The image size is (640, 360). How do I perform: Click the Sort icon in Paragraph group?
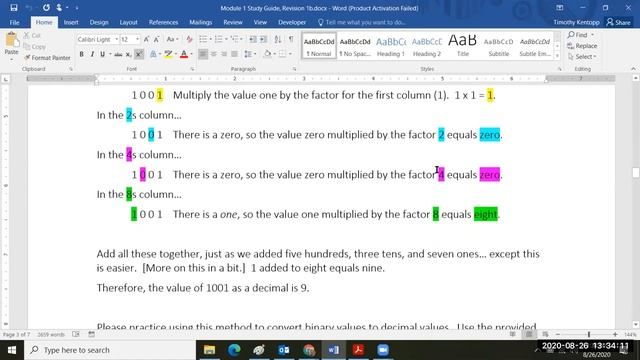(x=278, y=39)
